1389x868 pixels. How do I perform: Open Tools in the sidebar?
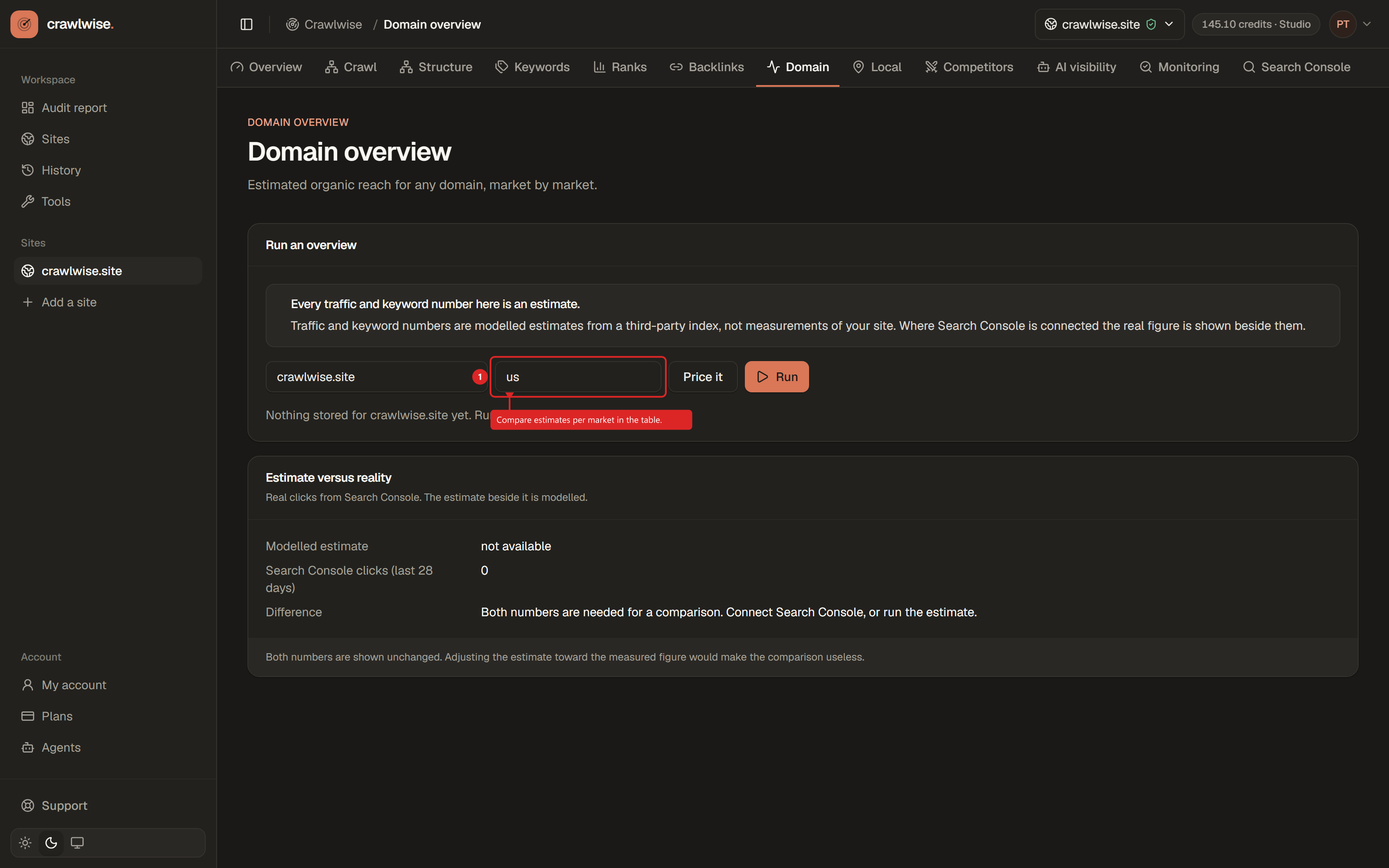pyautogui.click(x=108, y=201)
